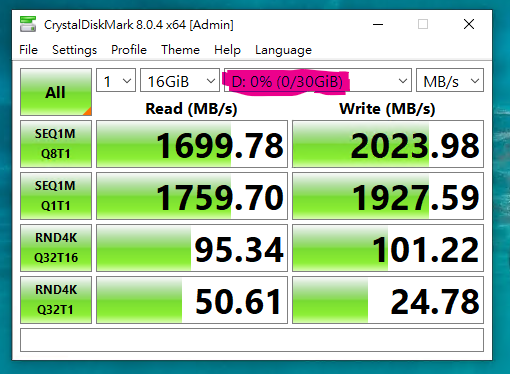
Task: Open the File menu
Action: click(x=28, y=50)
